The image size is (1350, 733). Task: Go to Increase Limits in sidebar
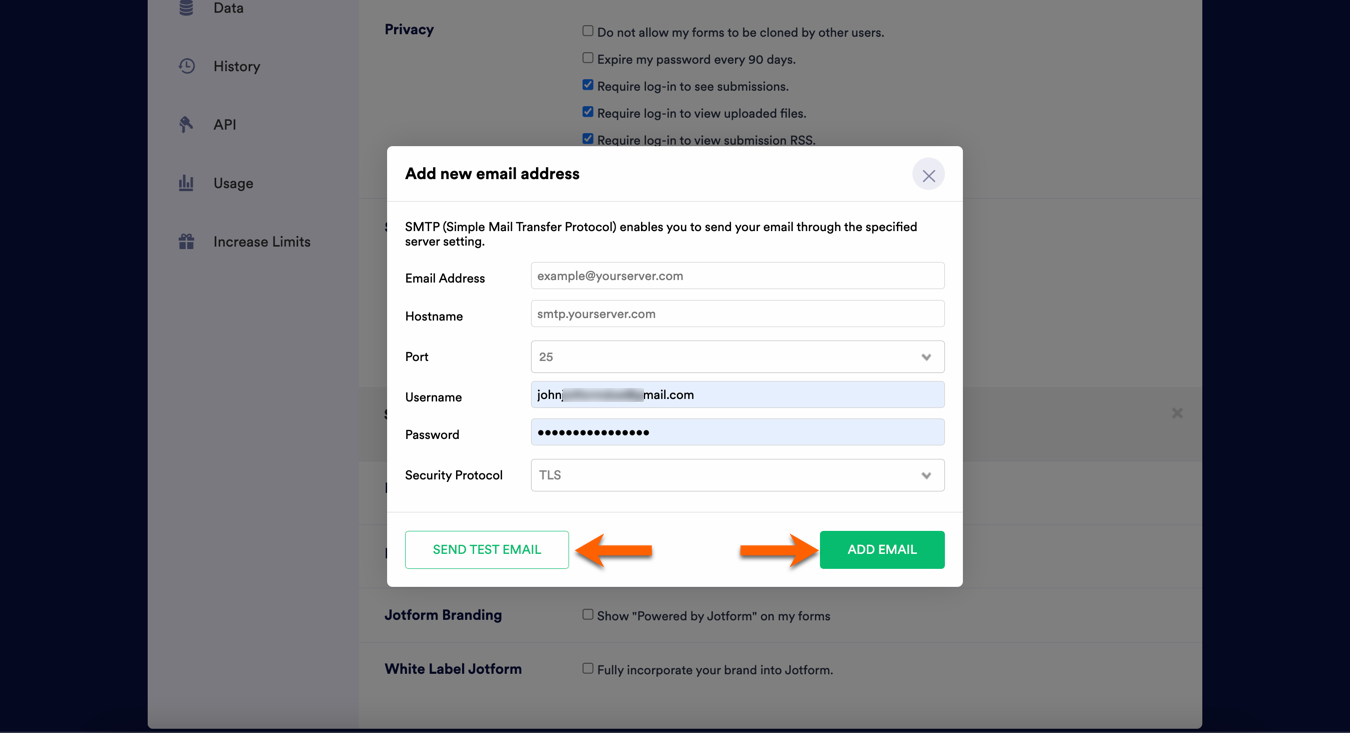261,242
